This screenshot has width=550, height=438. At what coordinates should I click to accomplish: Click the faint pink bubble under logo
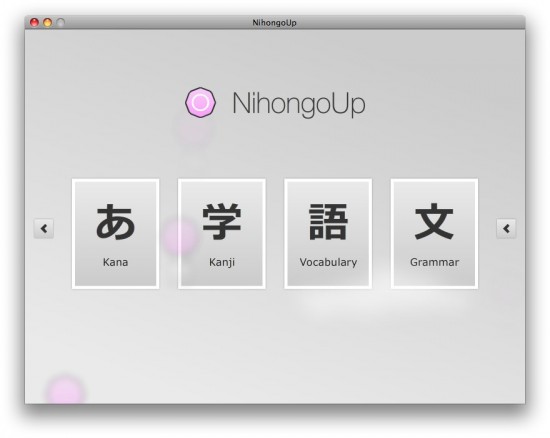click(193, 131)
